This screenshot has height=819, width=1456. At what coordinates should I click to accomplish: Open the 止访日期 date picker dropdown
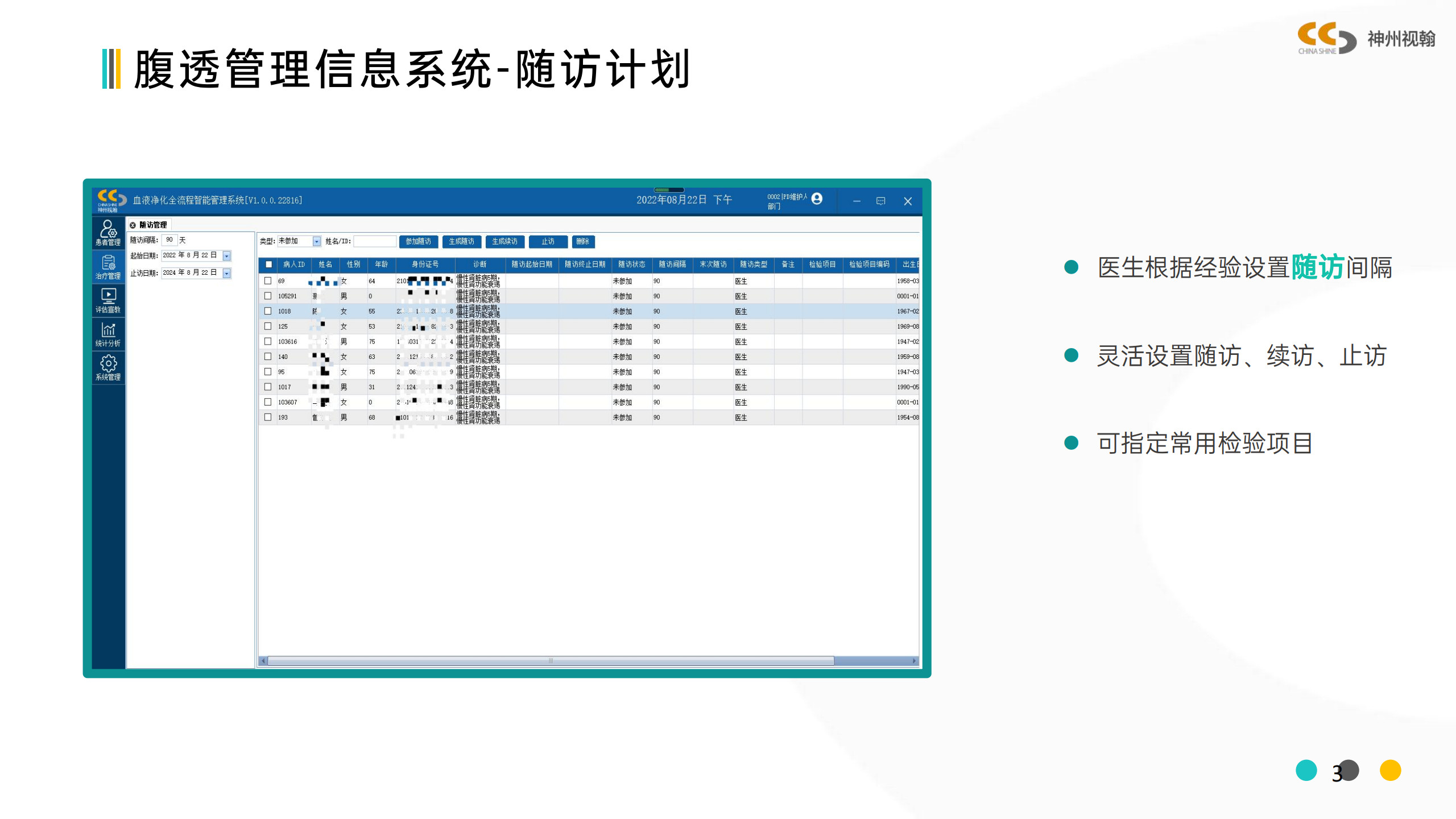226,274
